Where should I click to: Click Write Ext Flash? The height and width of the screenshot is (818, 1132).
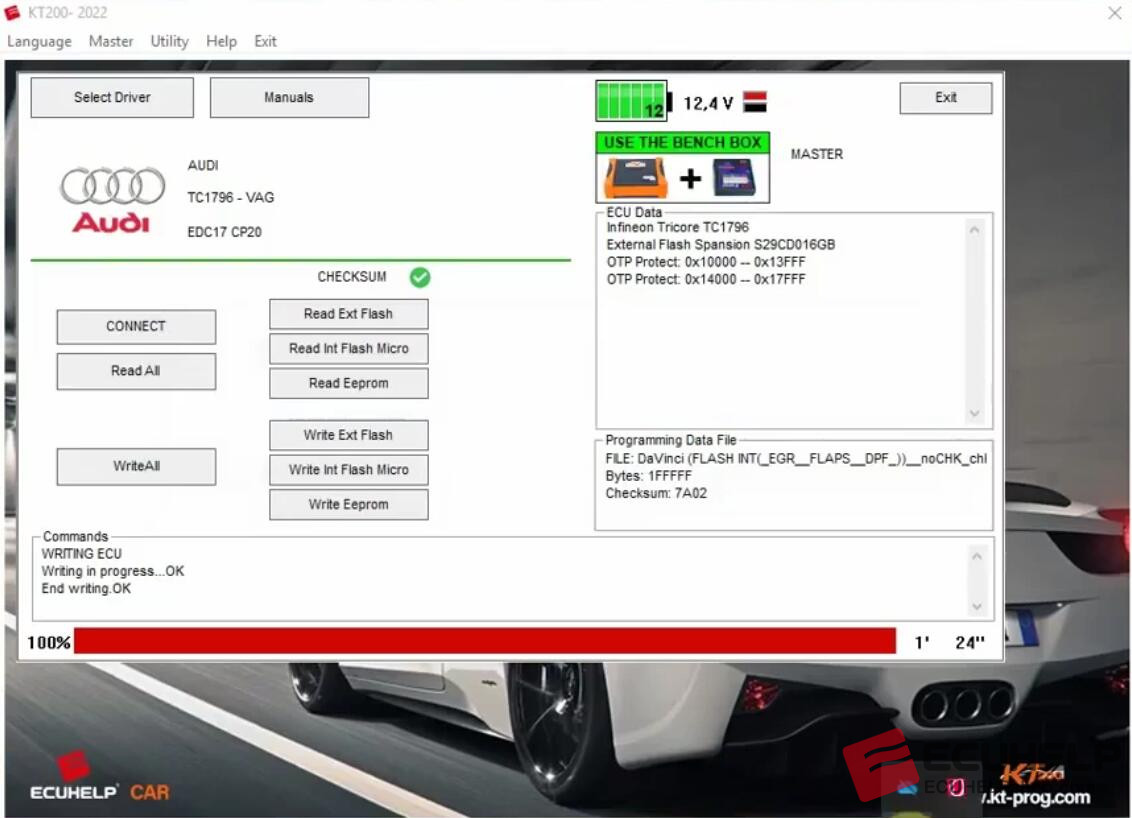coord(349,435)
